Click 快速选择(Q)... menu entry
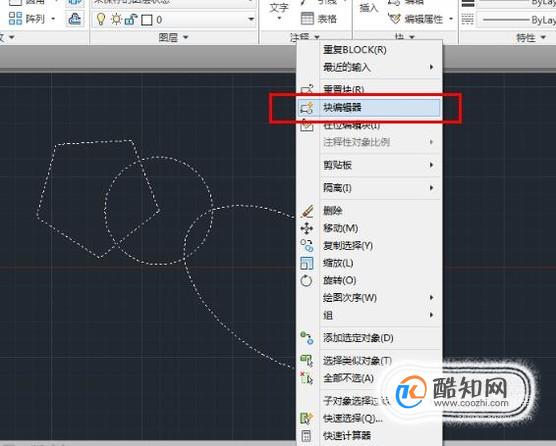Viewport: 556px width, 446px height. point(353,418)
